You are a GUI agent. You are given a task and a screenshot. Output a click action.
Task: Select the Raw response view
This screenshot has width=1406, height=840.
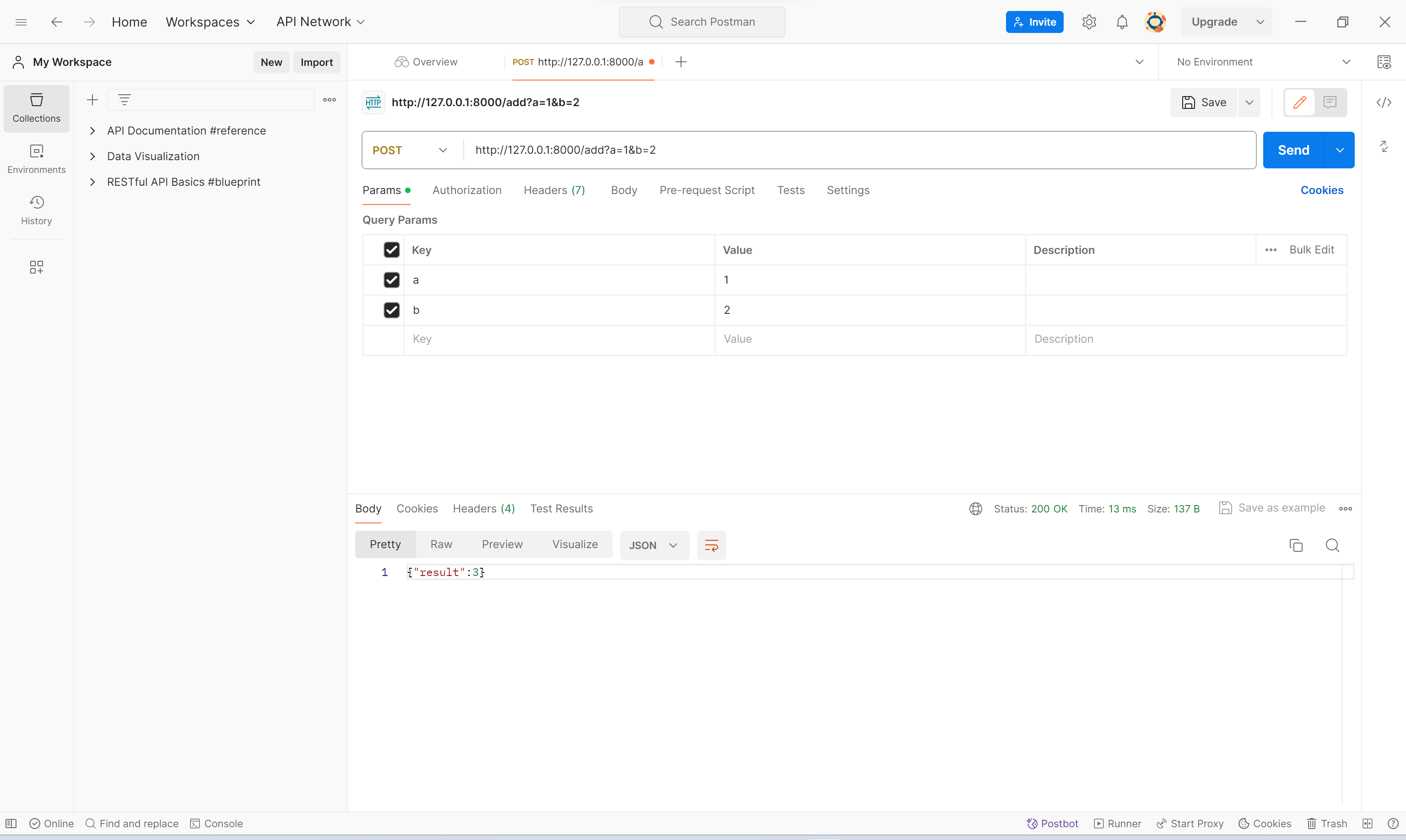tap(441, 544)
